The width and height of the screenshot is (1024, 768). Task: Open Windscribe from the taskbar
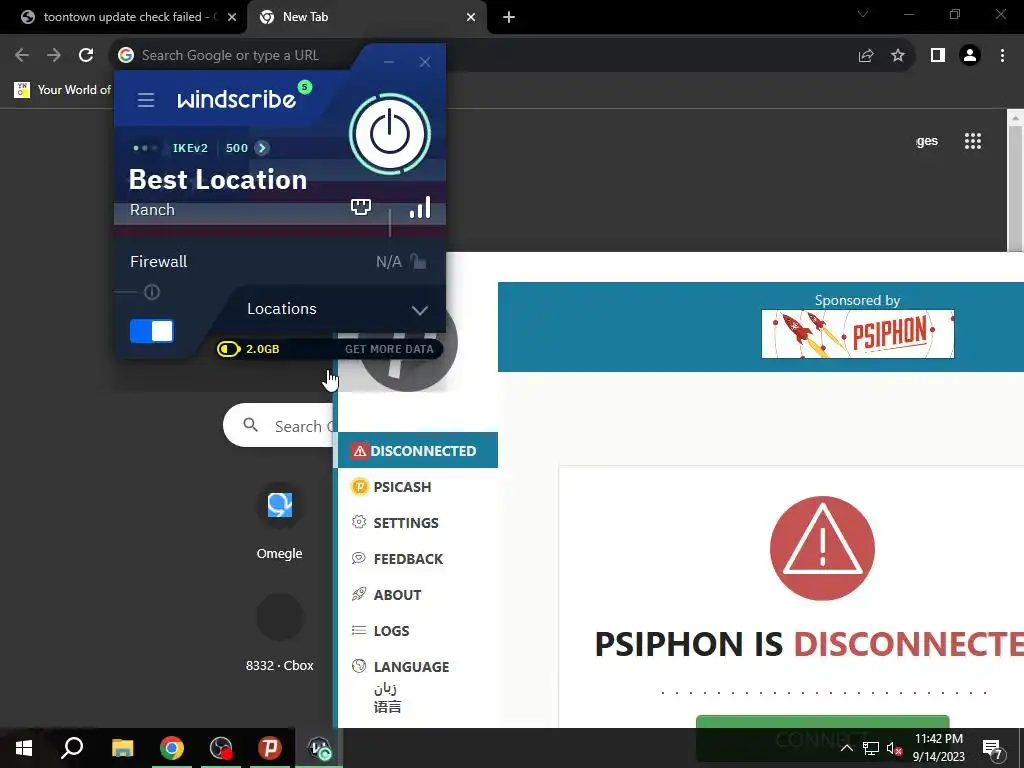(x=319, y=748)
